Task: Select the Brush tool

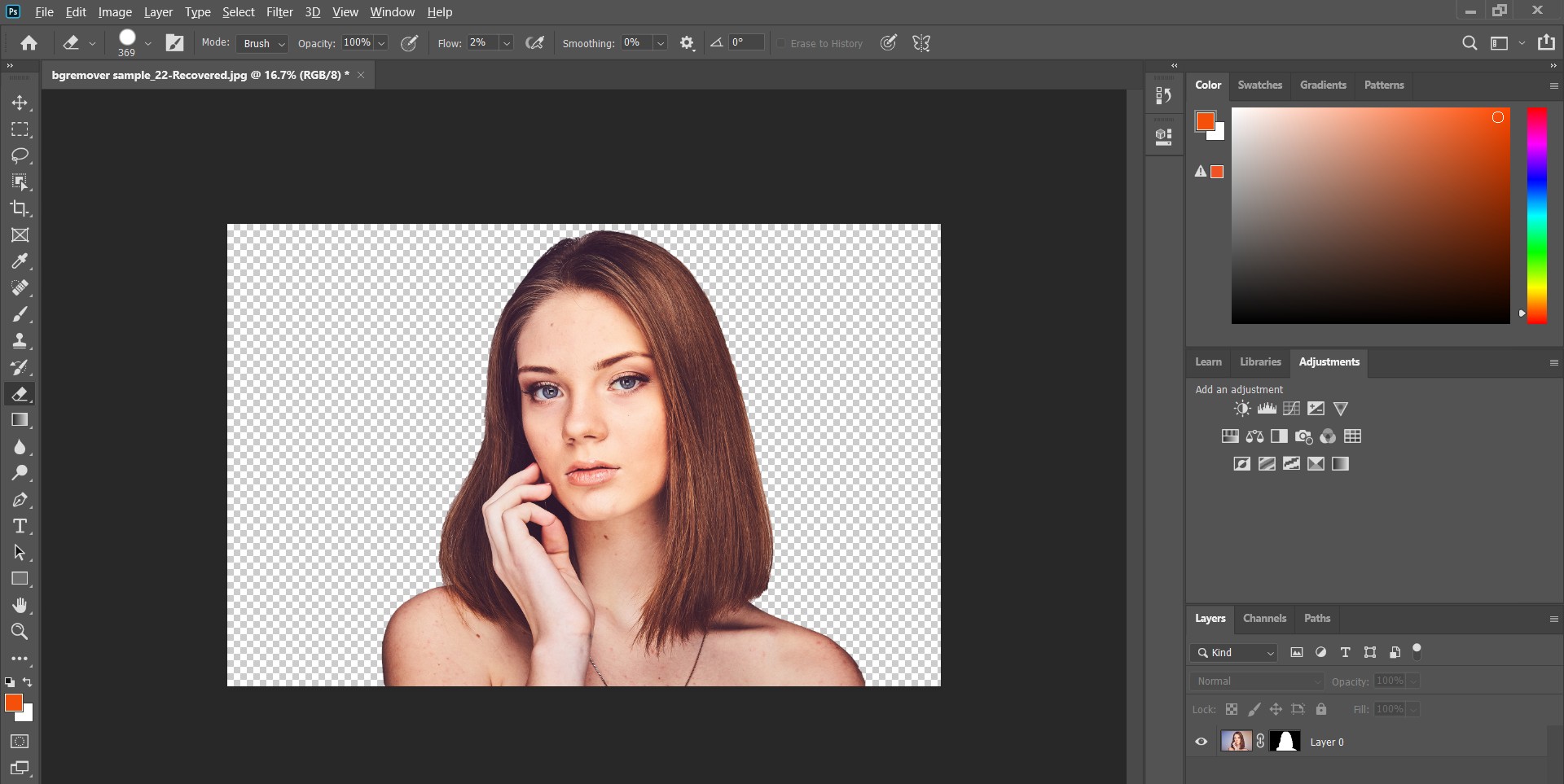Action: tap(20, 314)
